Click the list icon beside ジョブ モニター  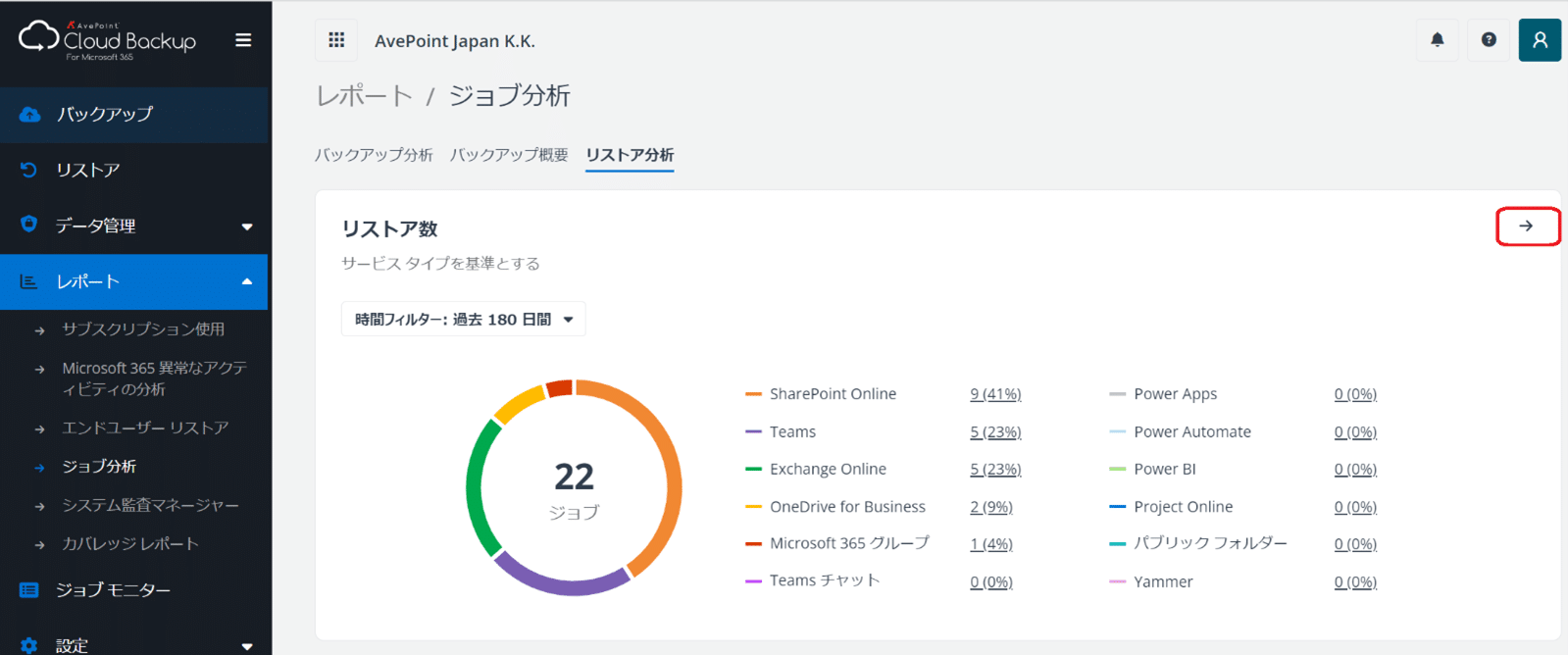point(28,590)
